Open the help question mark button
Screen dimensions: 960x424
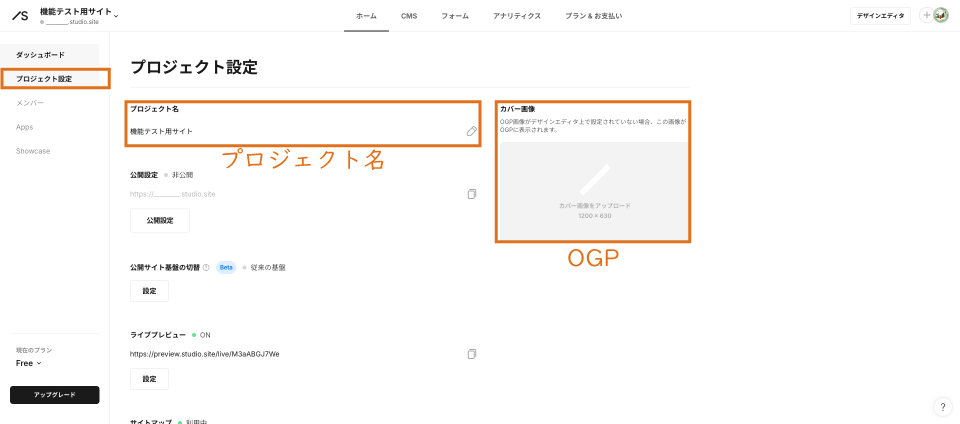point(942,406)
